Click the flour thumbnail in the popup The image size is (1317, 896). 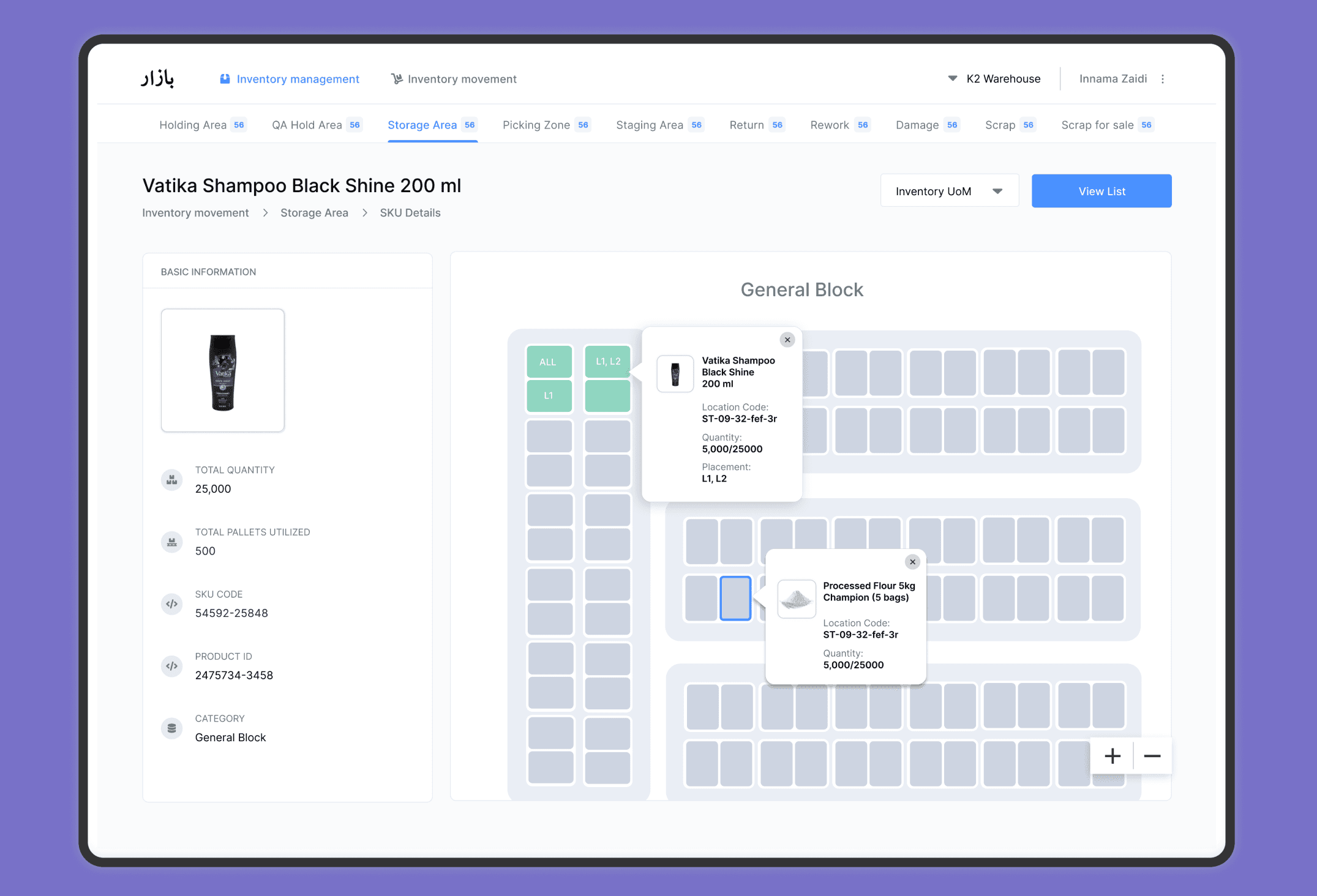[797, 599]
